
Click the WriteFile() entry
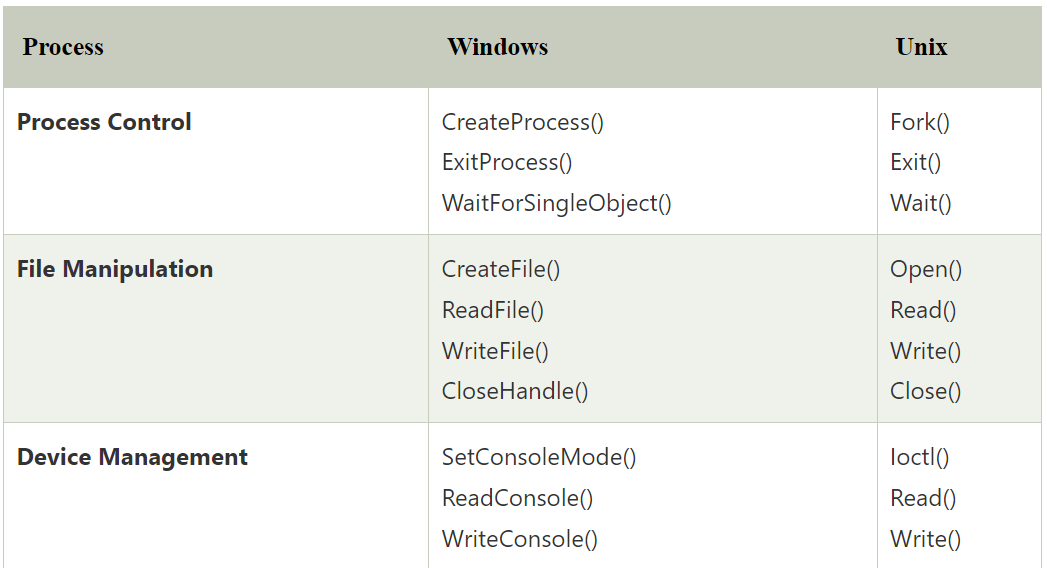click(x=495, y=351)
